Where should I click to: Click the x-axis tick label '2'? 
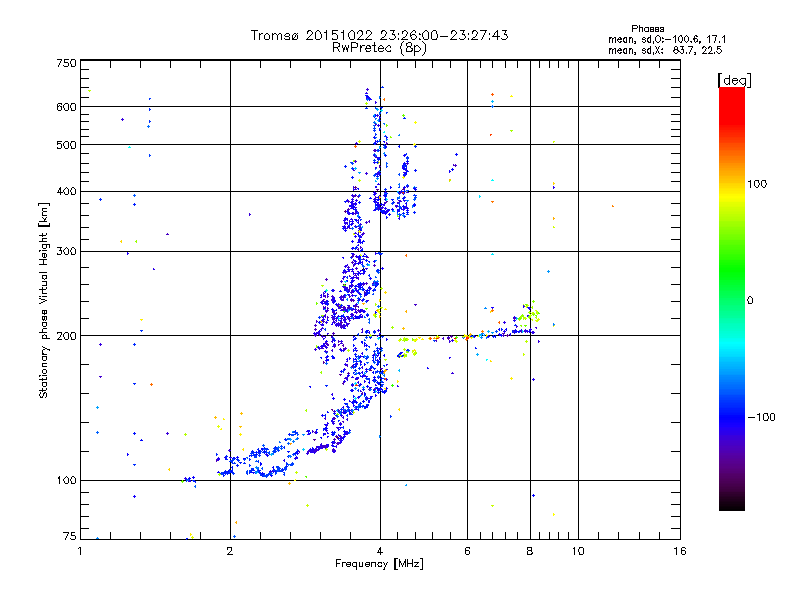point(230,551)
